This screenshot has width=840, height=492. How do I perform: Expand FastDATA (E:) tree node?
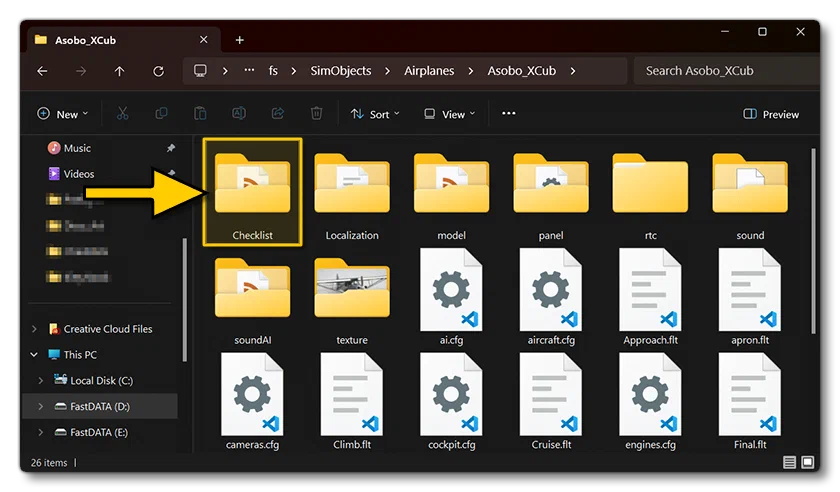point(41,433)
